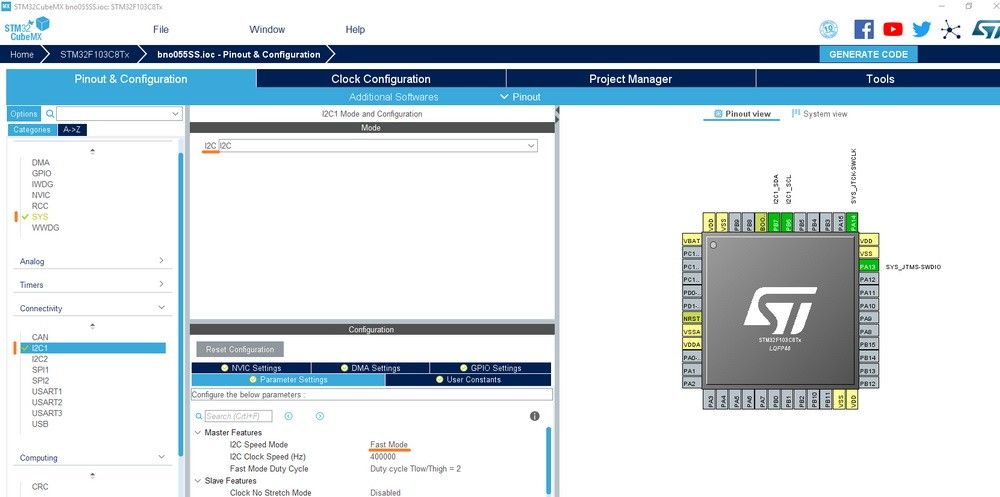
Task: Click the NRST pin on the chip
Action: click(x=692, y=318)
